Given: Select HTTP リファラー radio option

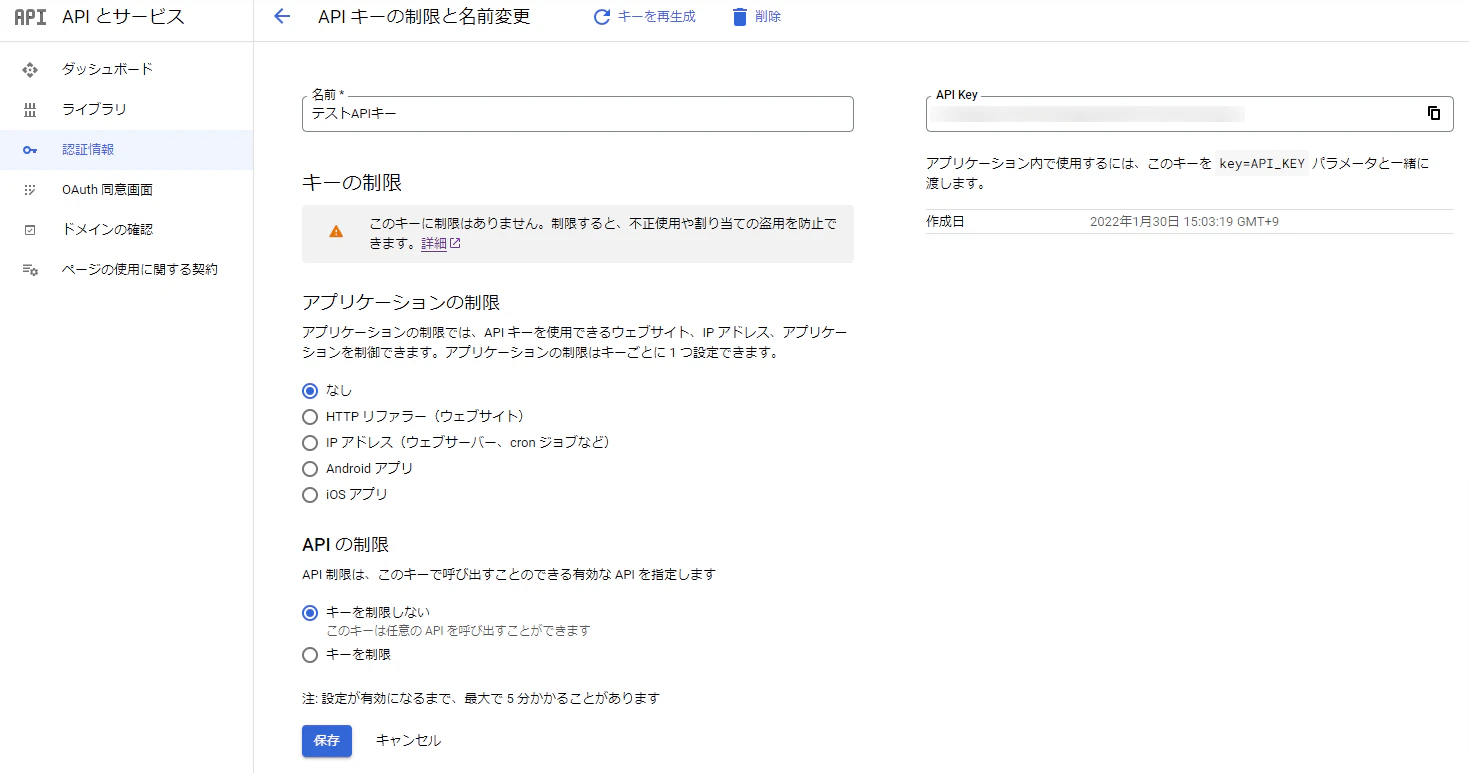Looking at the screenshot, I should point(310,417).
